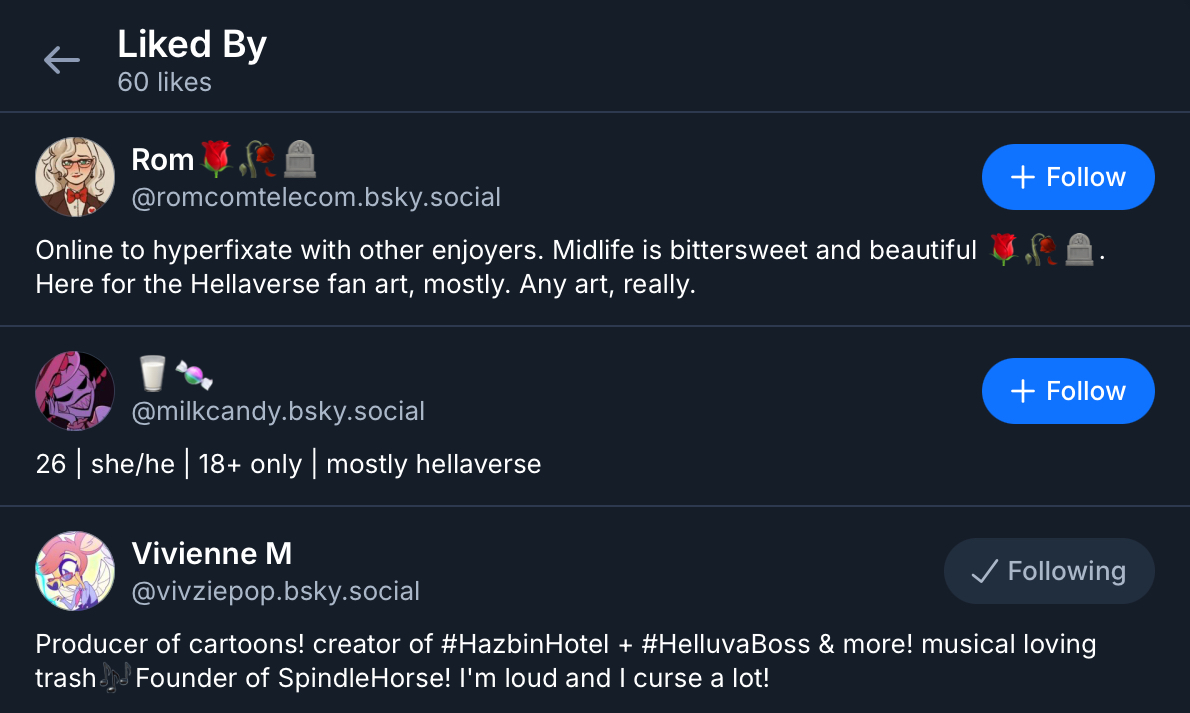This screenshot has width=1190, height=713.
Task: Open the @romcomtelecom.bsky.social handle
Action: click(x=316, y=197)
